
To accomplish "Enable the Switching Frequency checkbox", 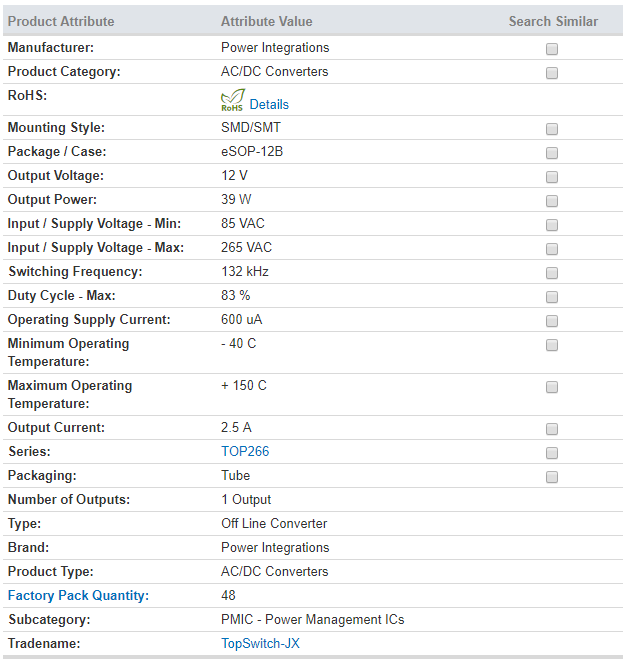I will pyautogui.click(x=552, y=273).
